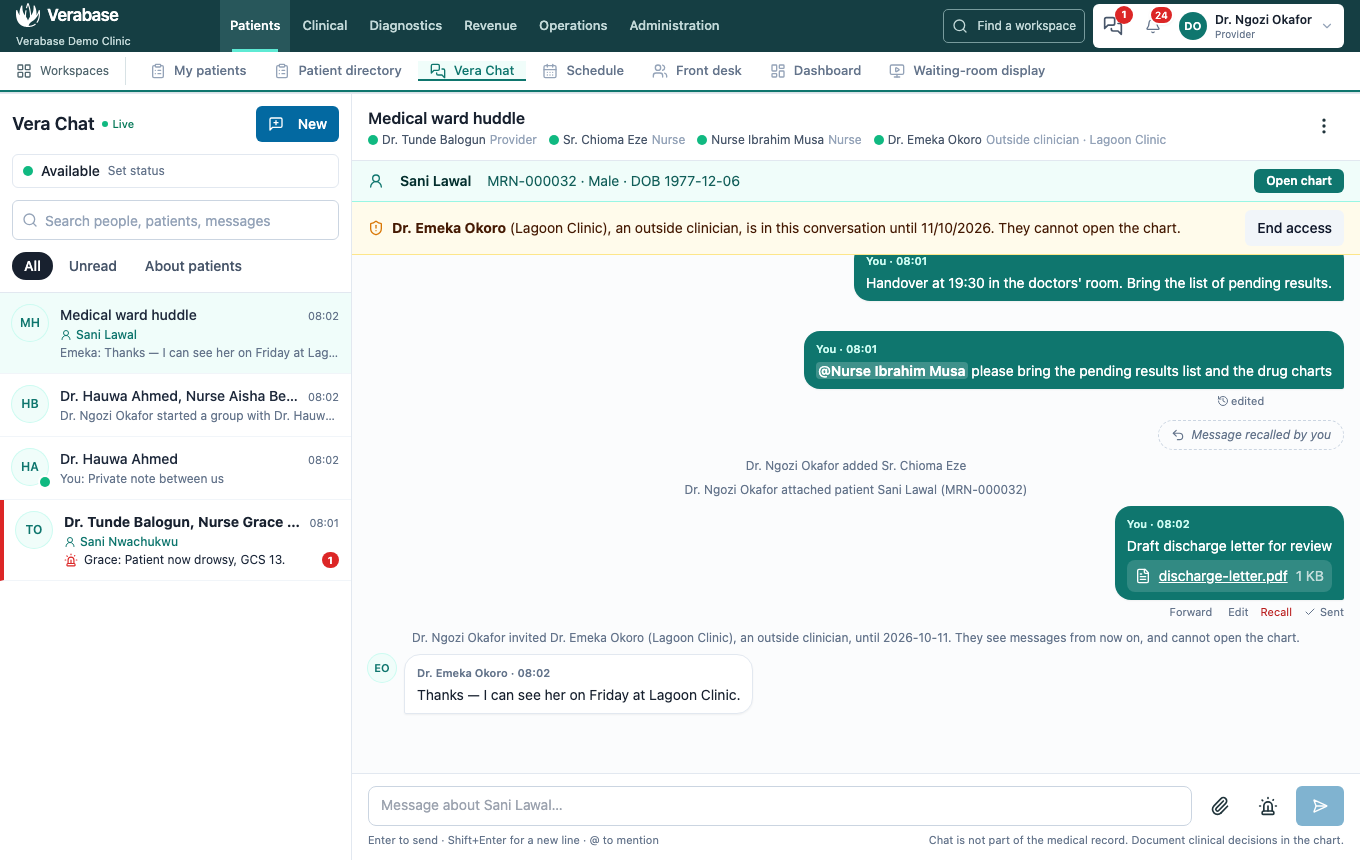Open the Workspaces panel

(63, 71)
